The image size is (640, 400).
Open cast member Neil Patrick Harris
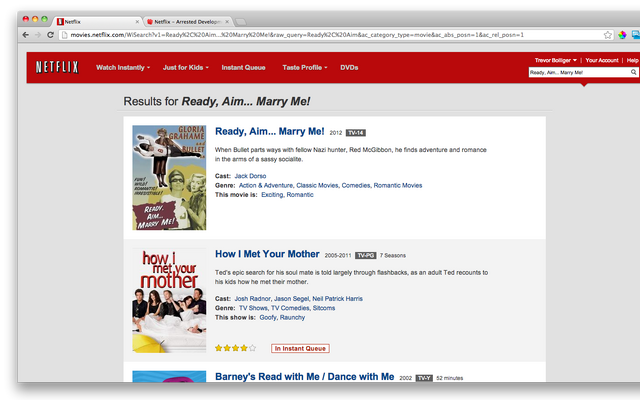coord(338,299)
